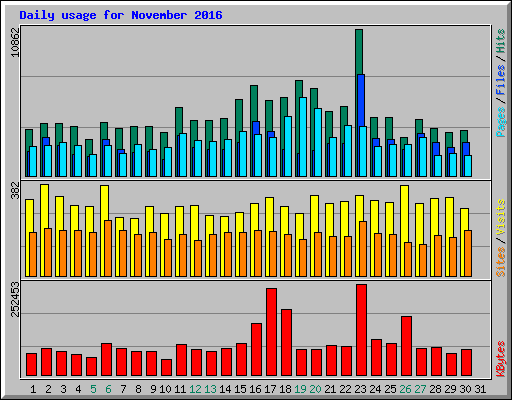
Task: Click the red KBytes bar on day 26
Action: 406,346
